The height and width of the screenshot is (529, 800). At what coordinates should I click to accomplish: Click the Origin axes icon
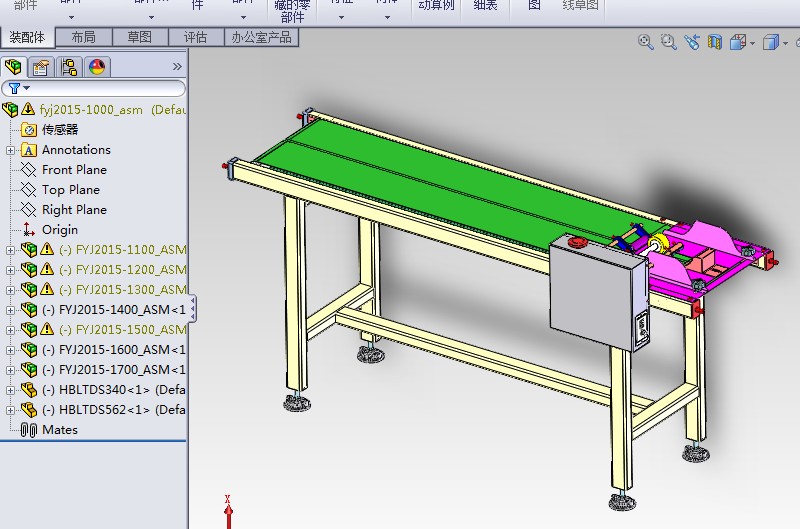(29, 230)
